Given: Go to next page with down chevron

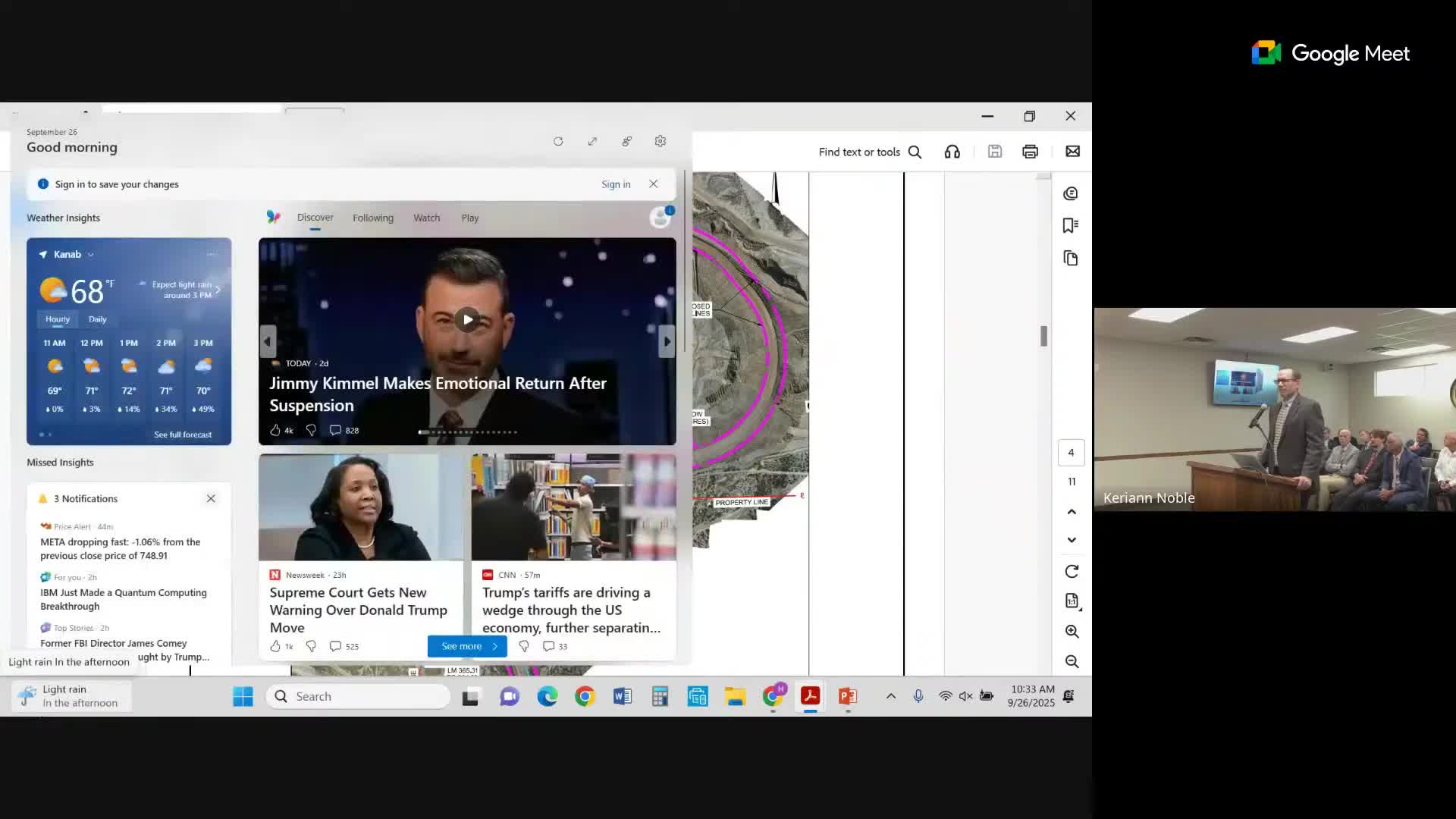Looking at the screenshot, I should pyautogui.click(x=1071, y=540).
